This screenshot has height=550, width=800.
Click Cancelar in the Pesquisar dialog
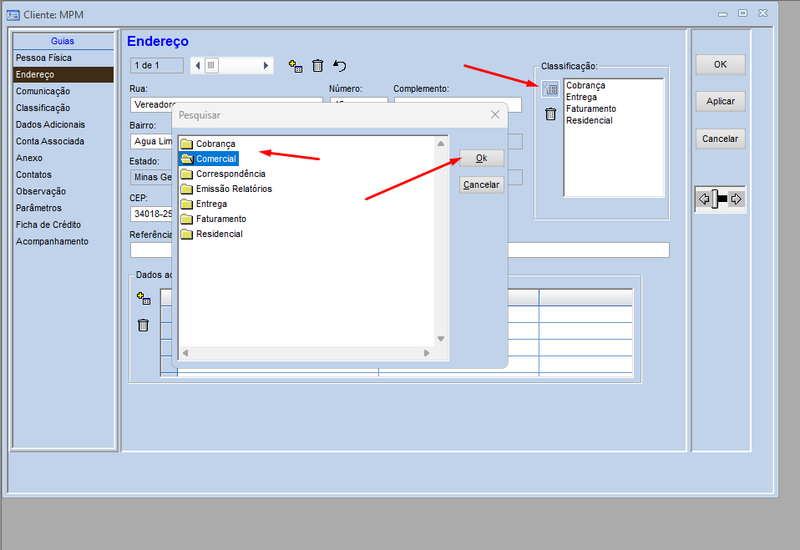[482, 185]
